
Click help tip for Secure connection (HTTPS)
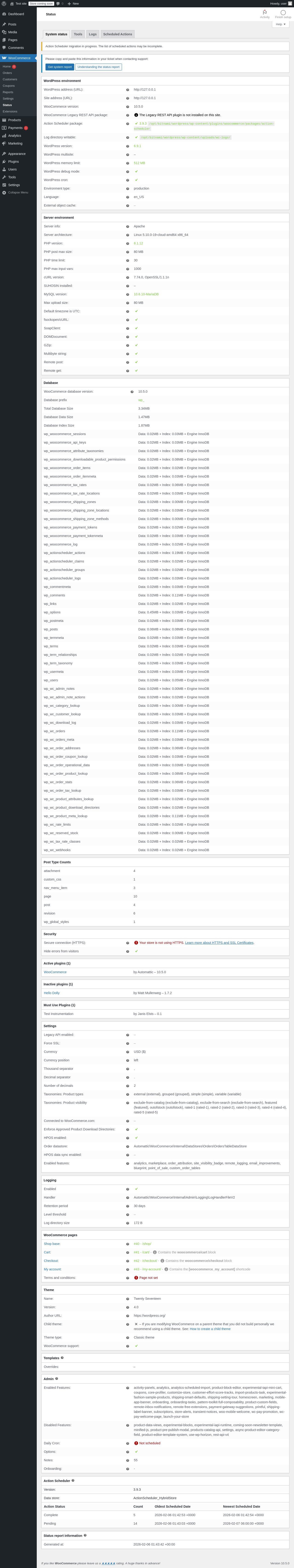click(128, 943)
